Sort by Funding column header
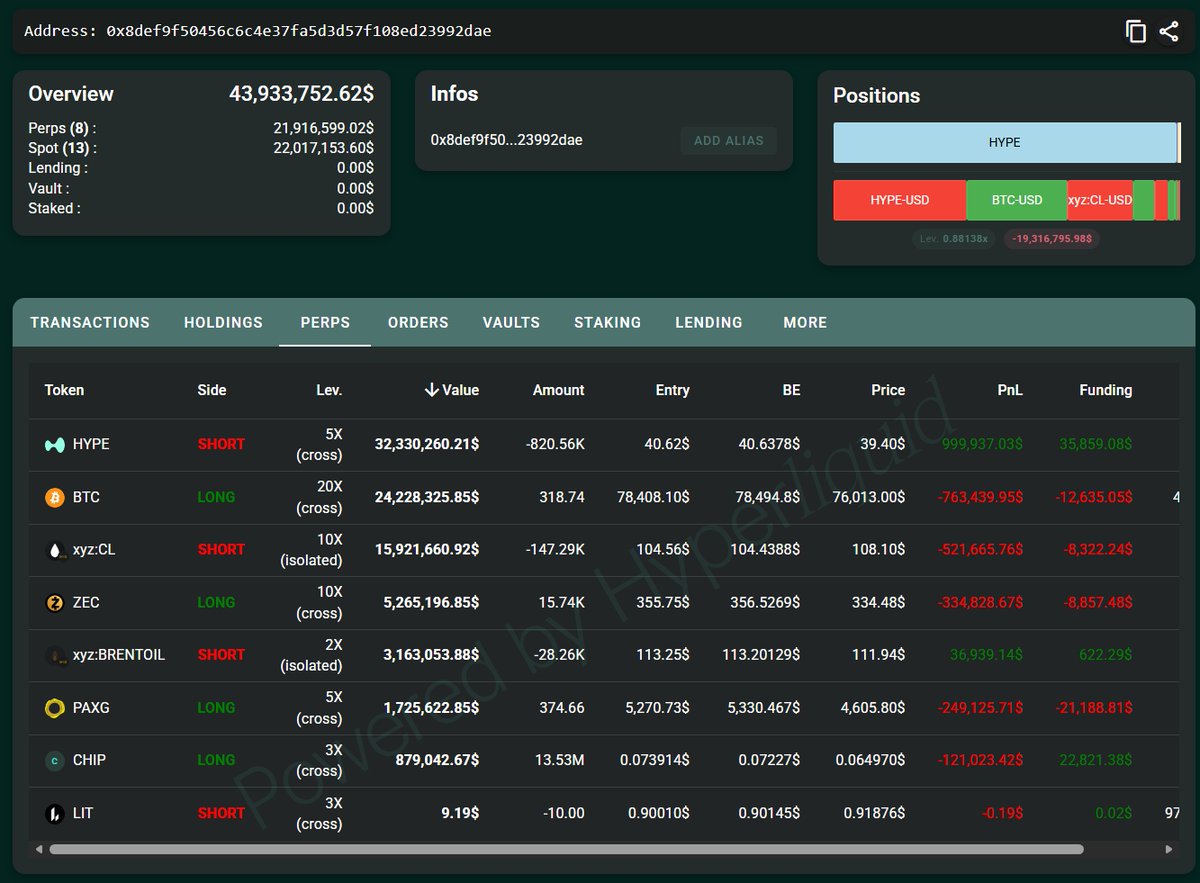1200x883 pixels. click(x=1105, y=390)
